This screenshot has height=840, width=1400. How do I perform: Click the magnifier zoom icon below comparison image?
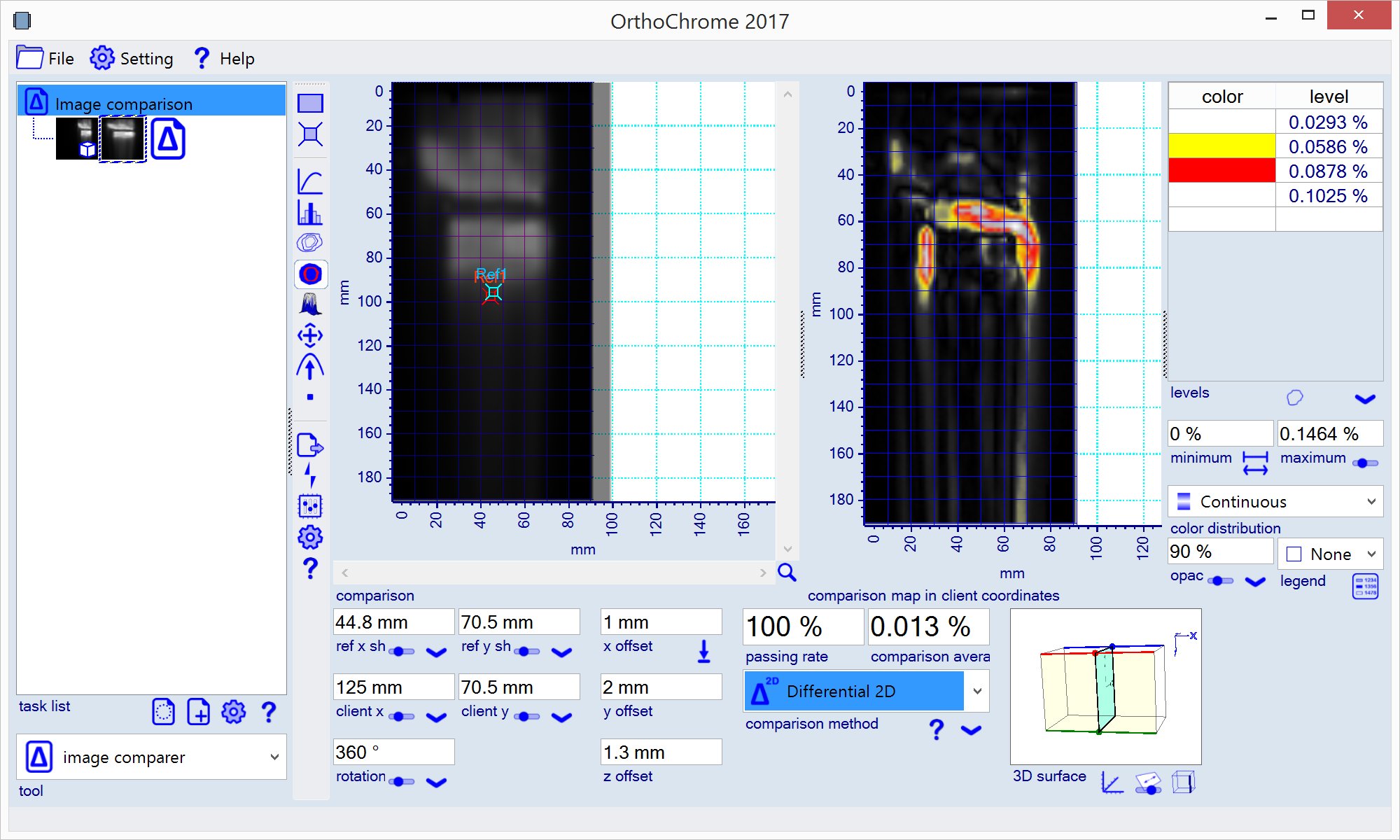[787, 573]
